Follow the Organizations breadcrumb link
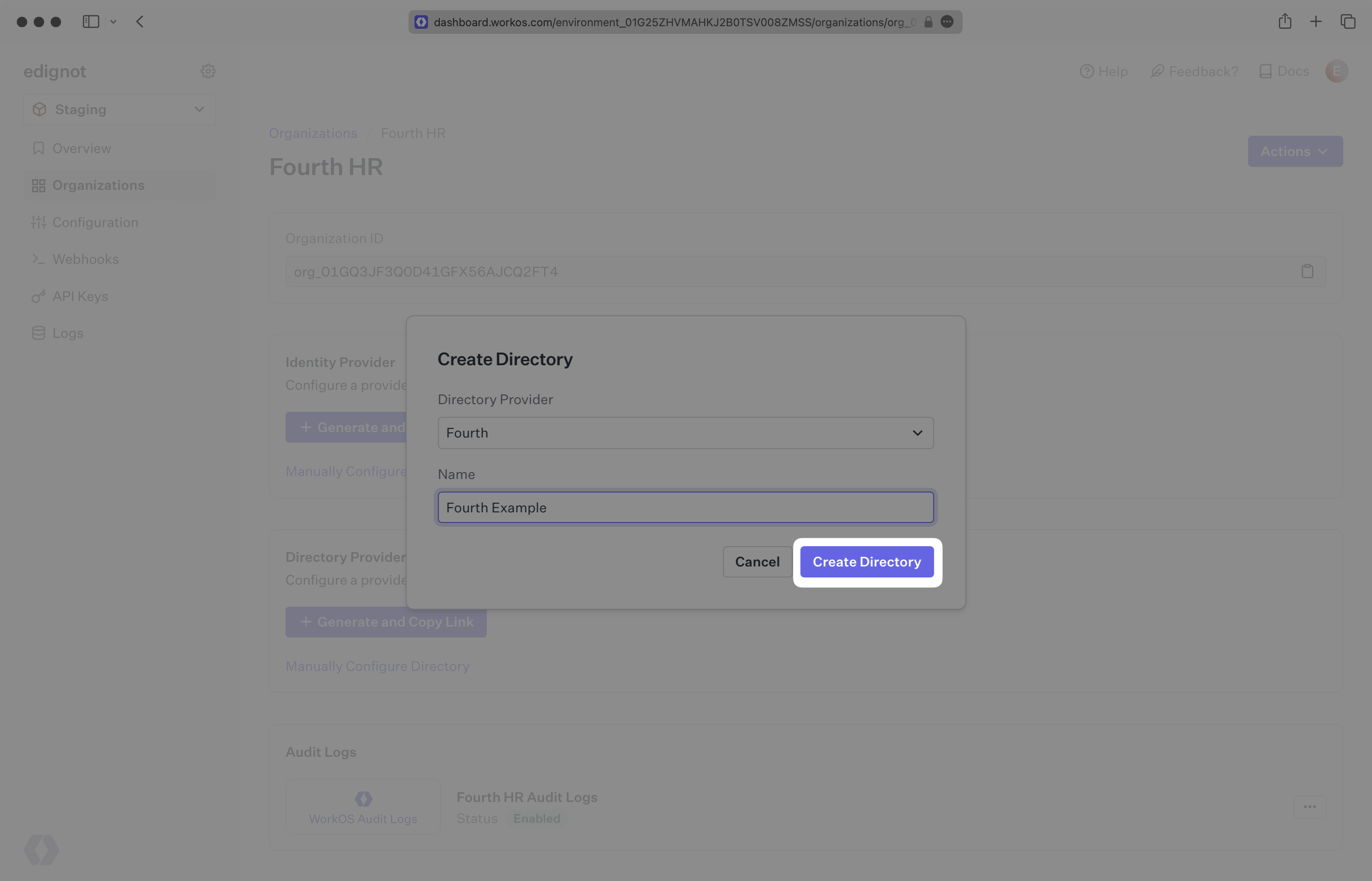This screenshot has width=1372, height=881. pos(313,133)
